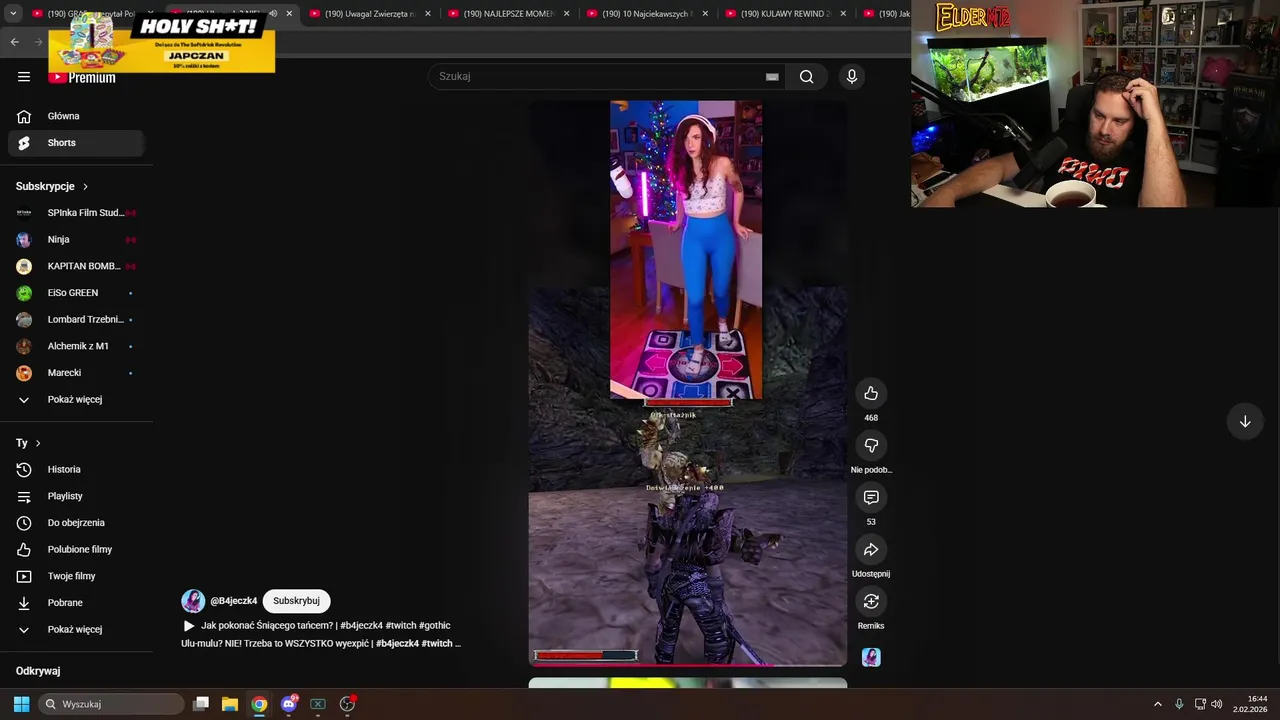The image size is (1280, 720).
Task: Open volume control in system tray
Action: click(1217, 704)
